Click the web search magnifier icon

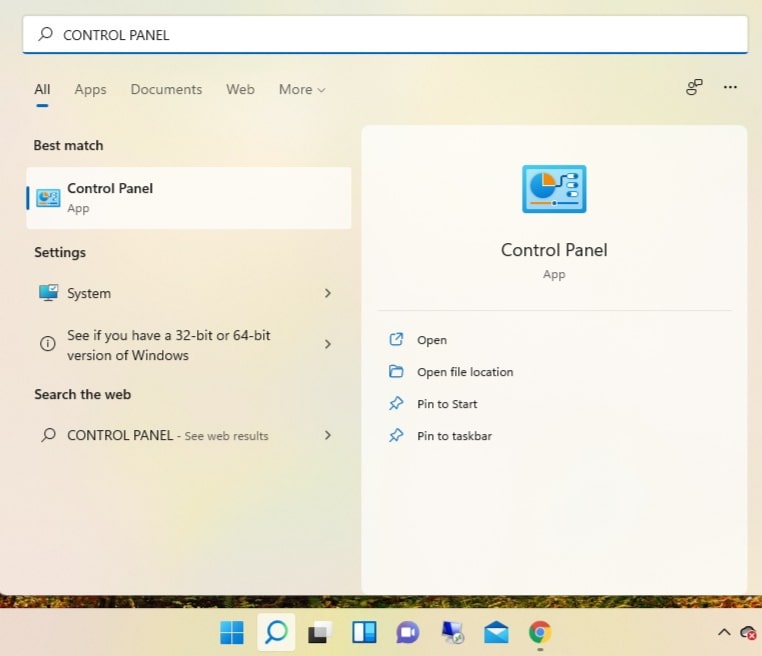(x=48, y=434)
